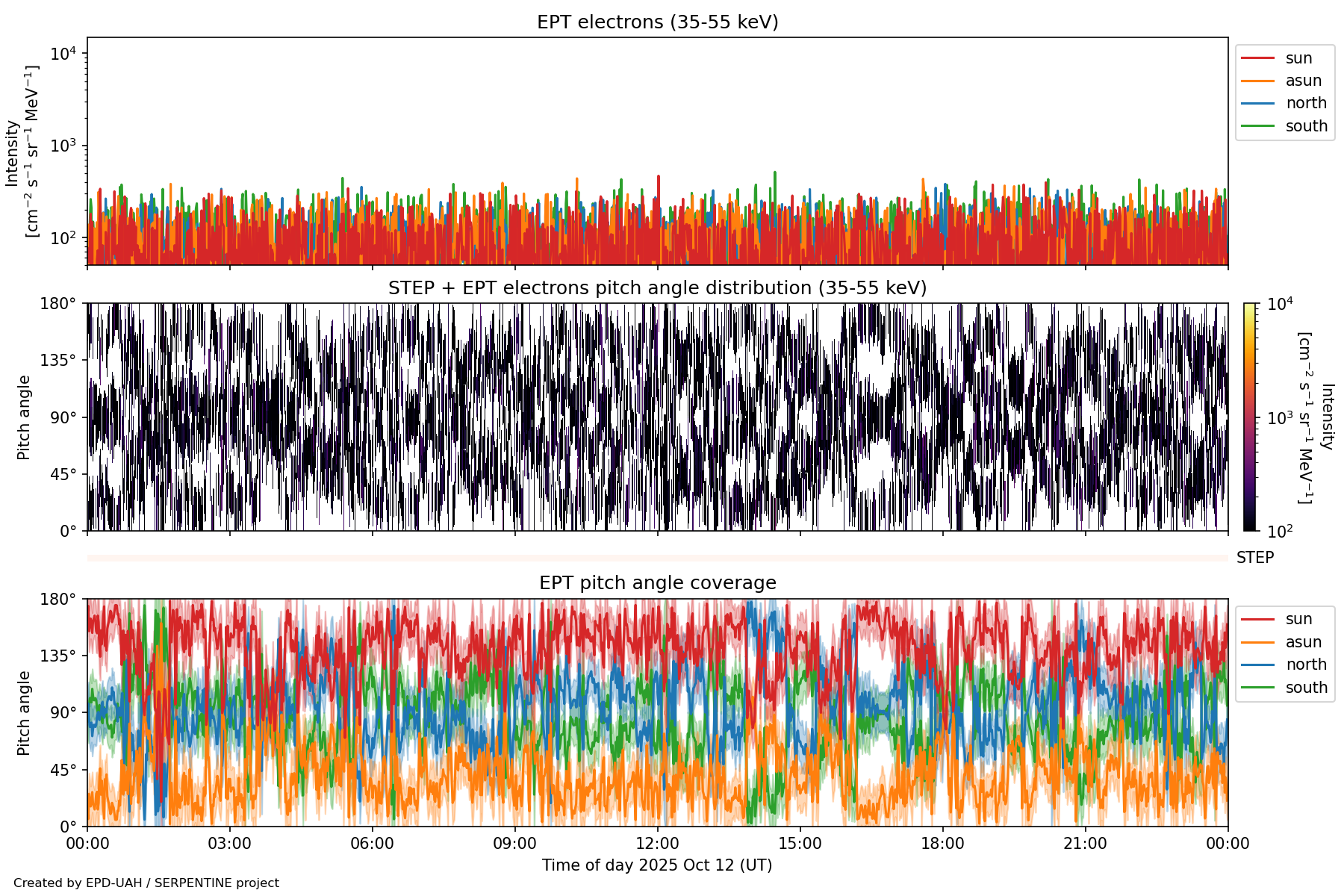Viewport: 1344px width, 896px height.
Task: Click the 18:00 tick label on time axis
Action: click(942, 844)
